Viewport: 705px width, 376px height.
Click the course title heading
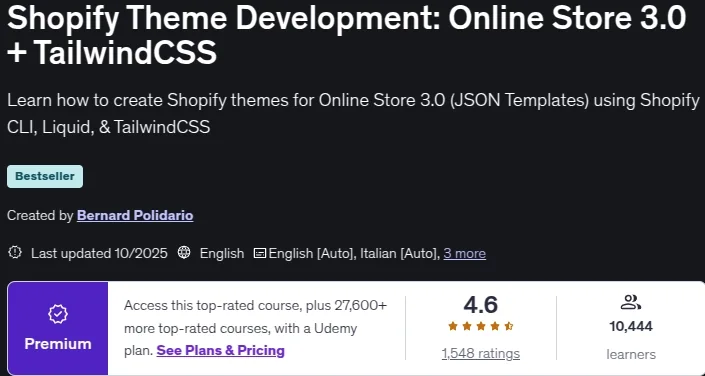click(346, 35)
